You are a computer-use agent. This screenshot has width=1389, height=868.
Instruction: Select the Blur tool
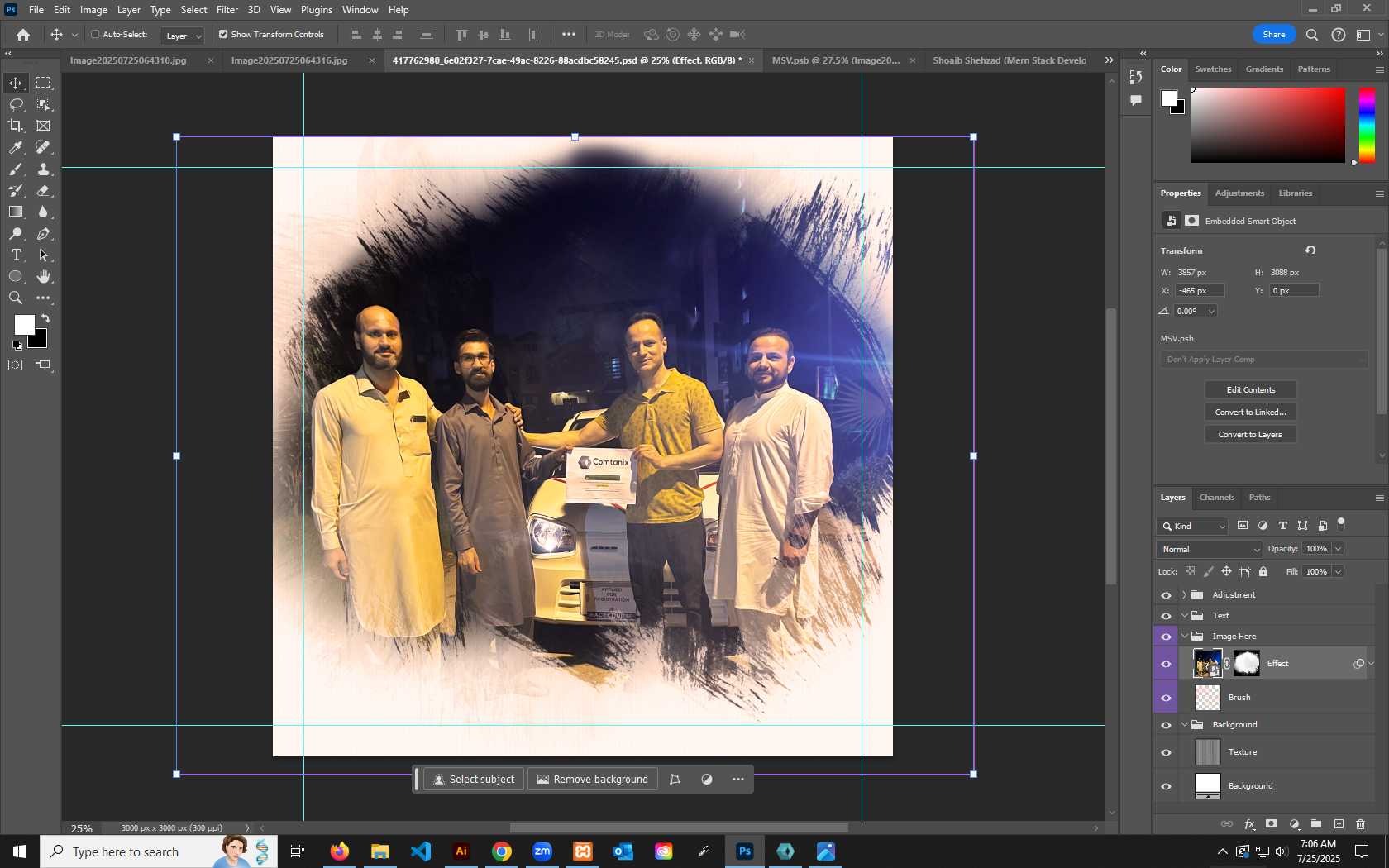tap(43, 212)
